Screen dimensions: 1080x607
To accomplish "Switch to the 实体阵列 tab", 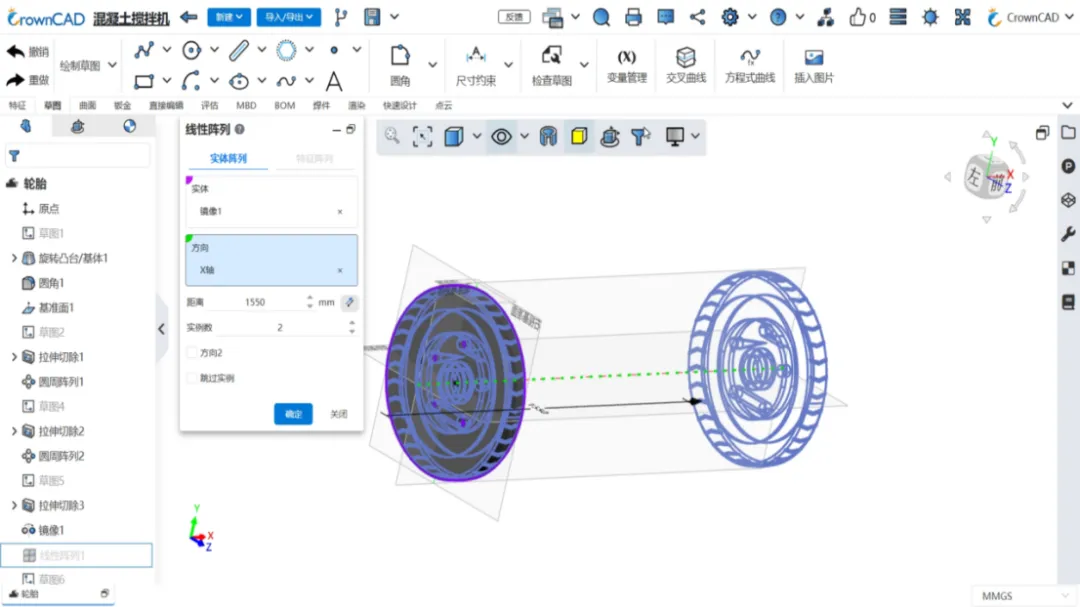I will (228, 158).
